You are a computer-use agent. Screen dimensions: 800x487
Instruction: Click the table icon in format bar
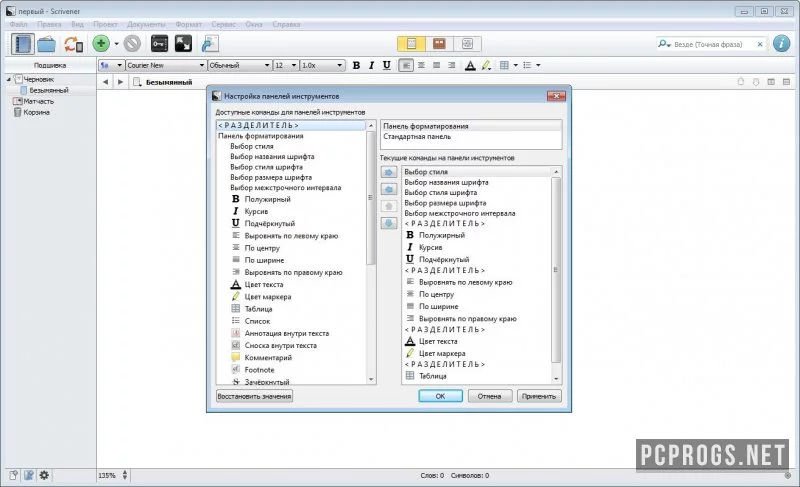tap(504, 65)
